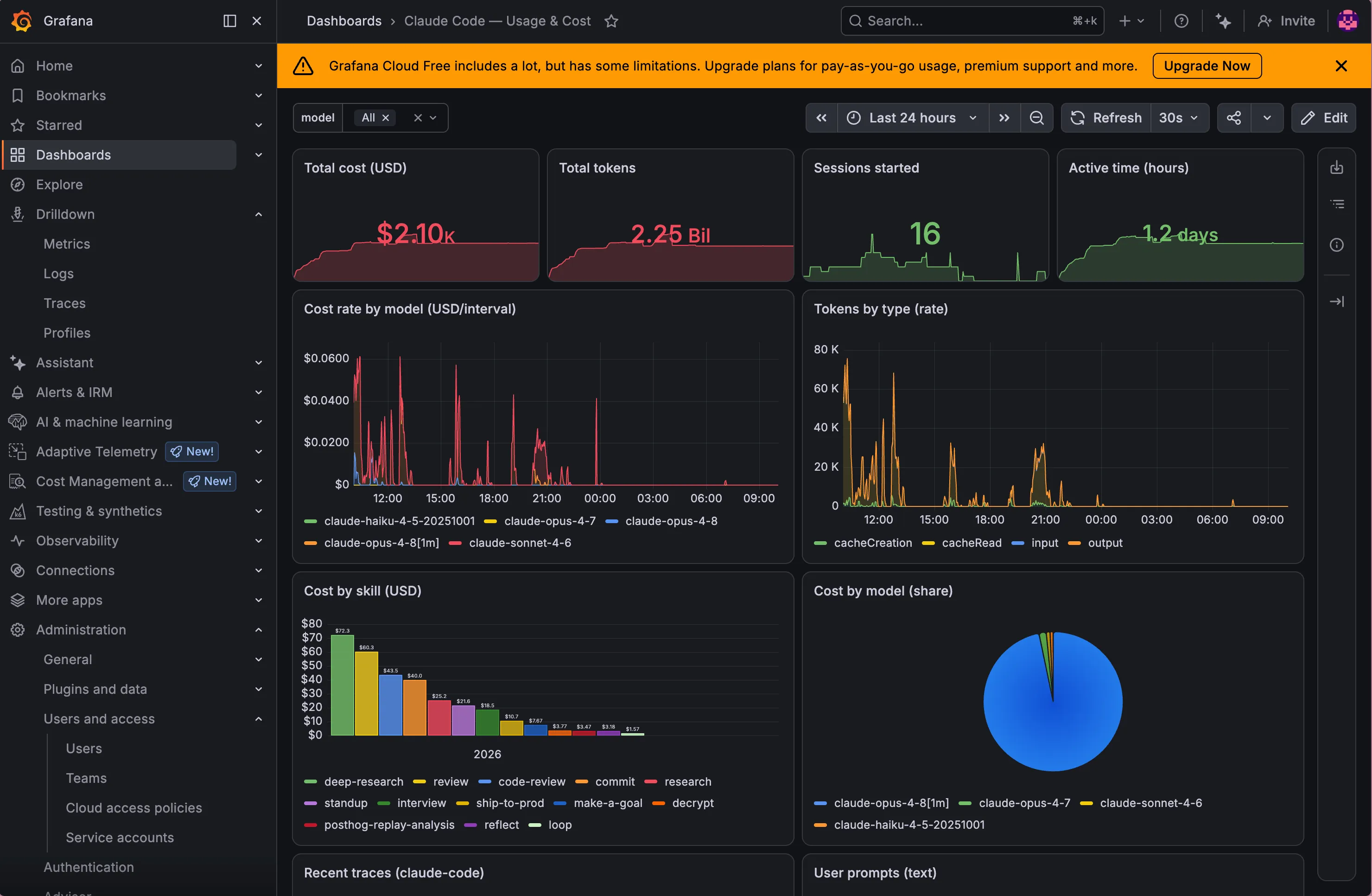
Task: Open the 30s refresh interval dropdown
Action: (1180, 118)
